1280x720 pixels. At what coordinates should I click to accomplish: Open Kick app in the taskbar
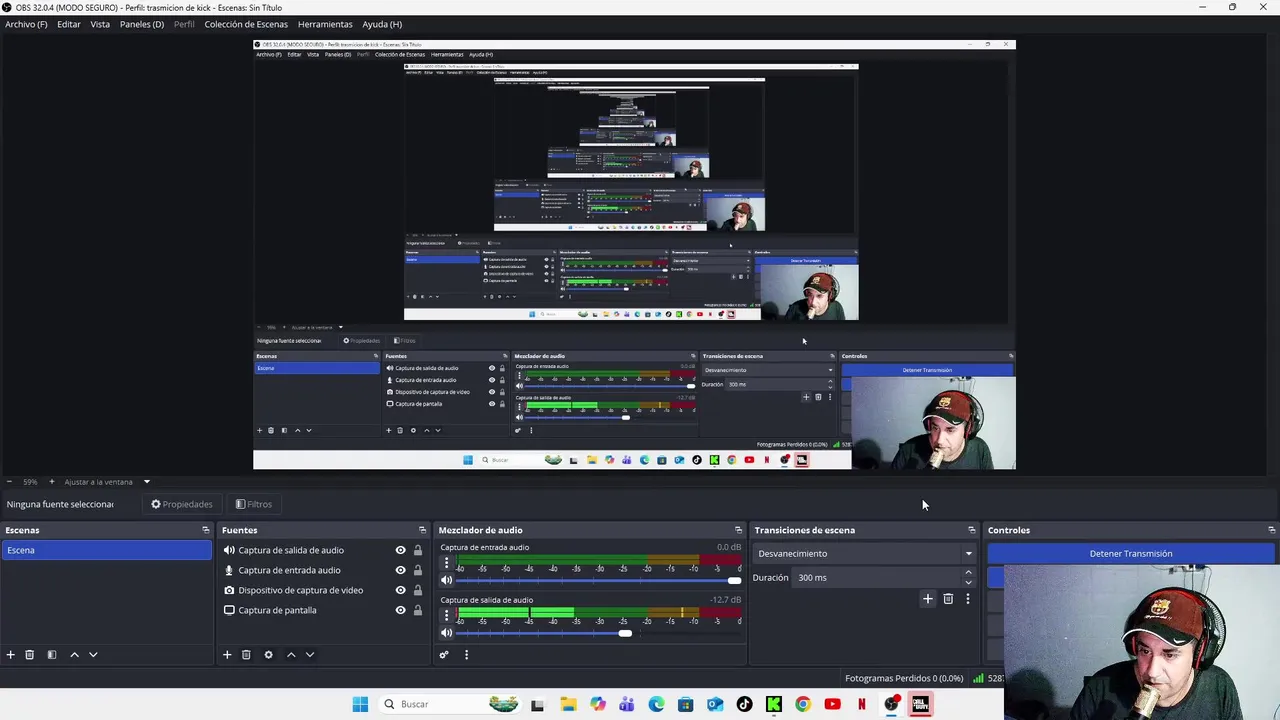(x=774, y=704)
